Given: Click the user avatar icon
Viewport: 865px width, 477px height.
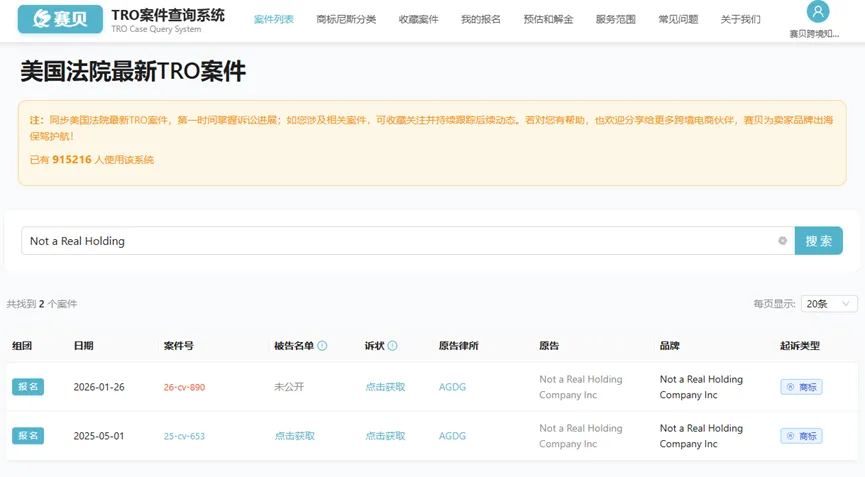Looking at the screenshot, I should 818,13.
